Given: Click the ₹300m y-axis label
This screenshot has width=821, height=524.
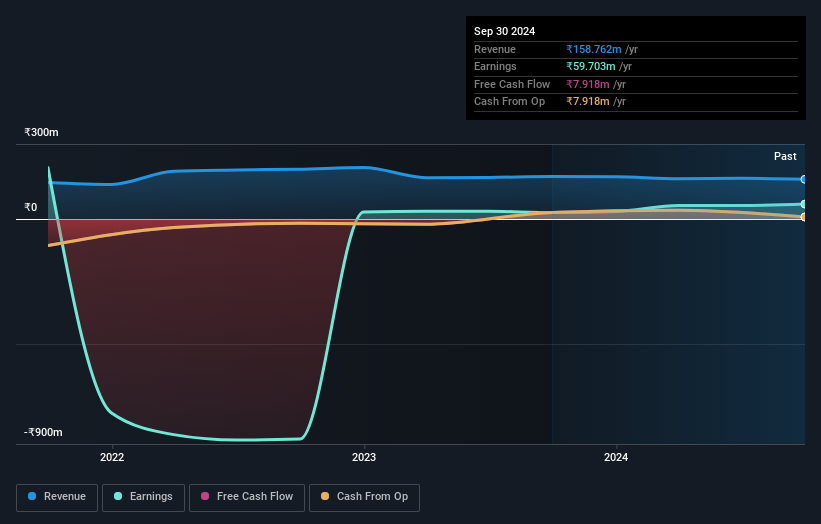Looking at the screenshot, I should pyautogui.click(x=41, y=132).
